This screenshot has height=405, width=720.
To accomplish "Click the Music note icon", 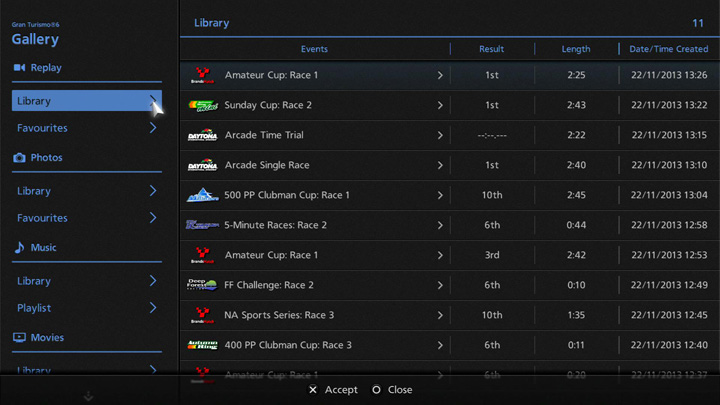I will [x=19, y=247].
